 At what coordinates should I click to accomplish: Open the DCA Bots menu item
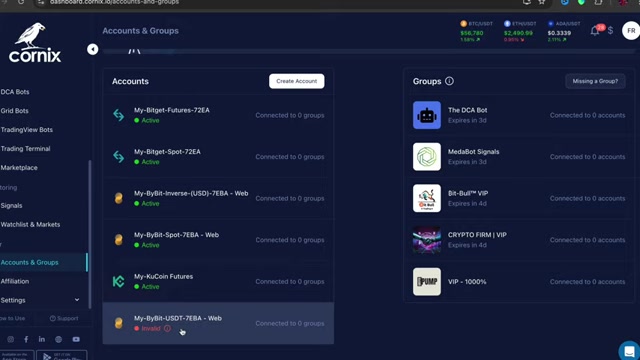click(15, 92)
